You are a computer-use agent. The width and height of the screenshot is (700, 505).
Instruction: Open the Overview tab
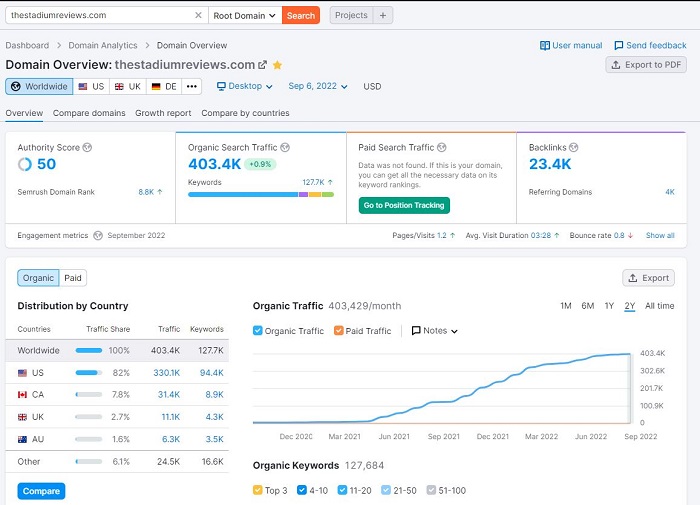pyautogui.click(x=24, y=113)
